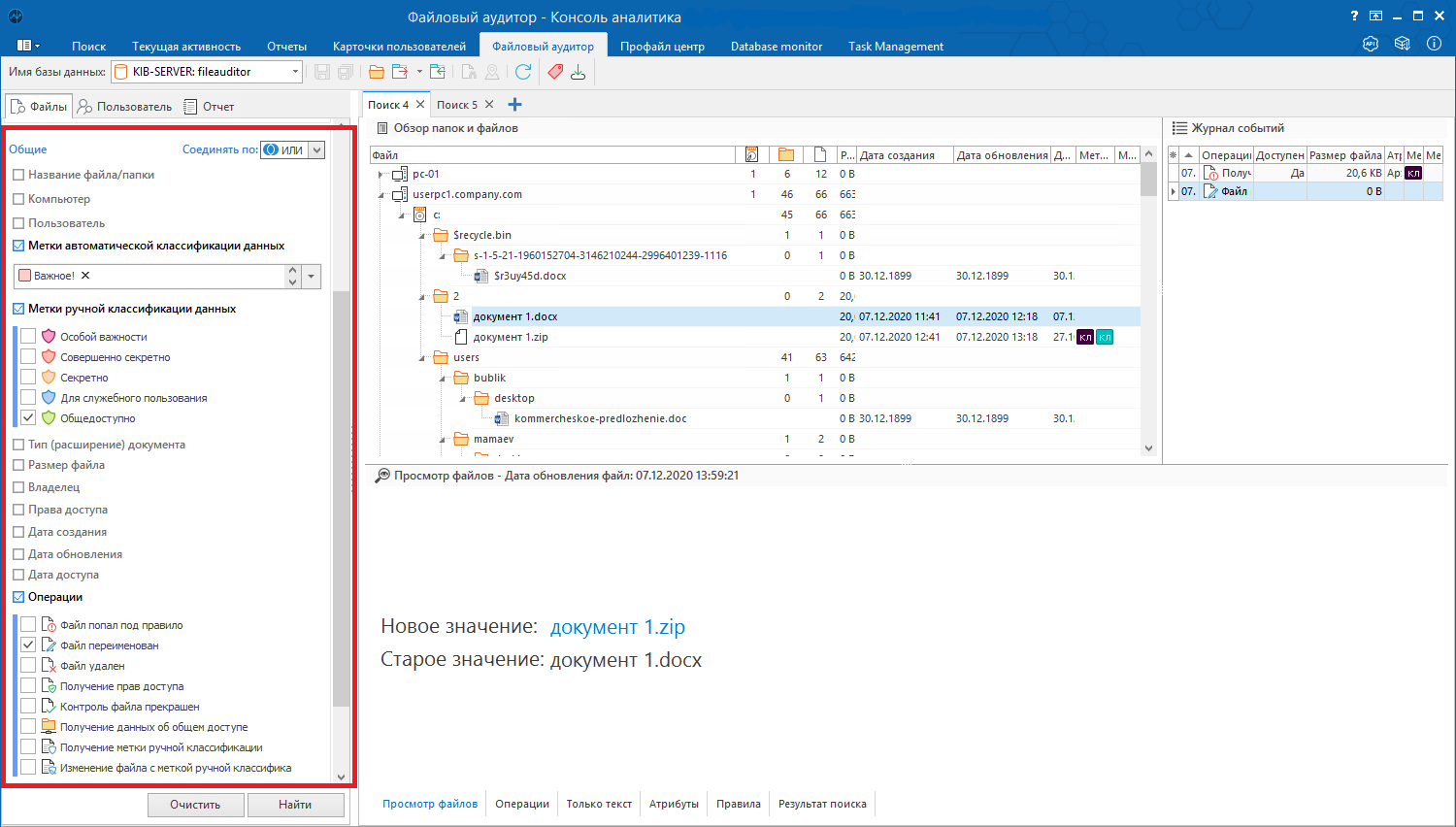The width and height of the screenshot is (1456, 827).
Task: Open the Результат поиска bottom tab
Action: pos(822,804)
